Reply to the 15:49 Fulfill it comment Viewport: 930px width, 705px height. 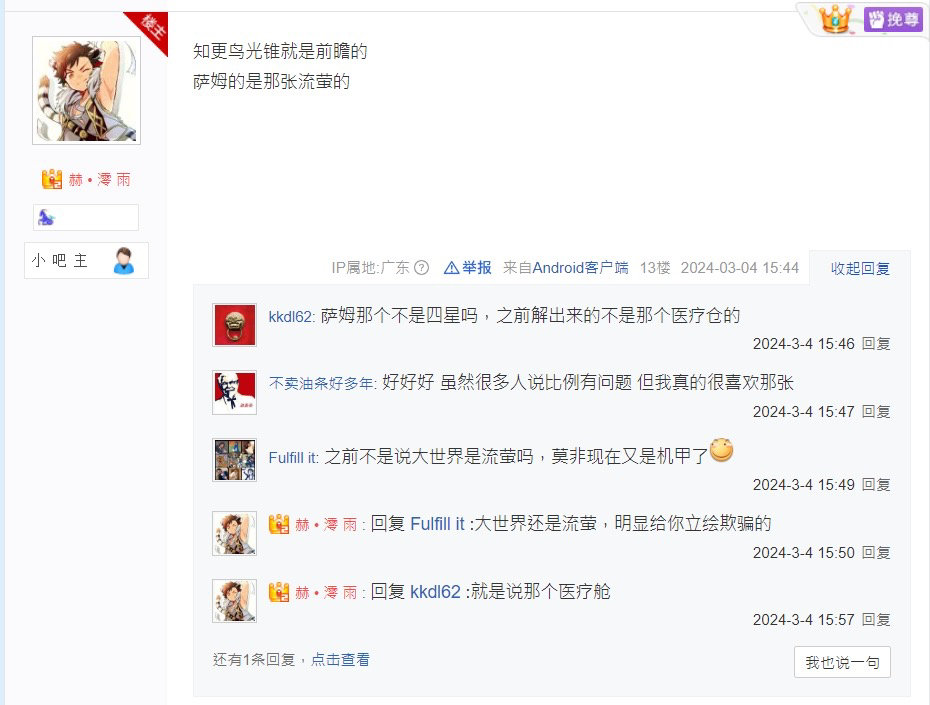876,485
